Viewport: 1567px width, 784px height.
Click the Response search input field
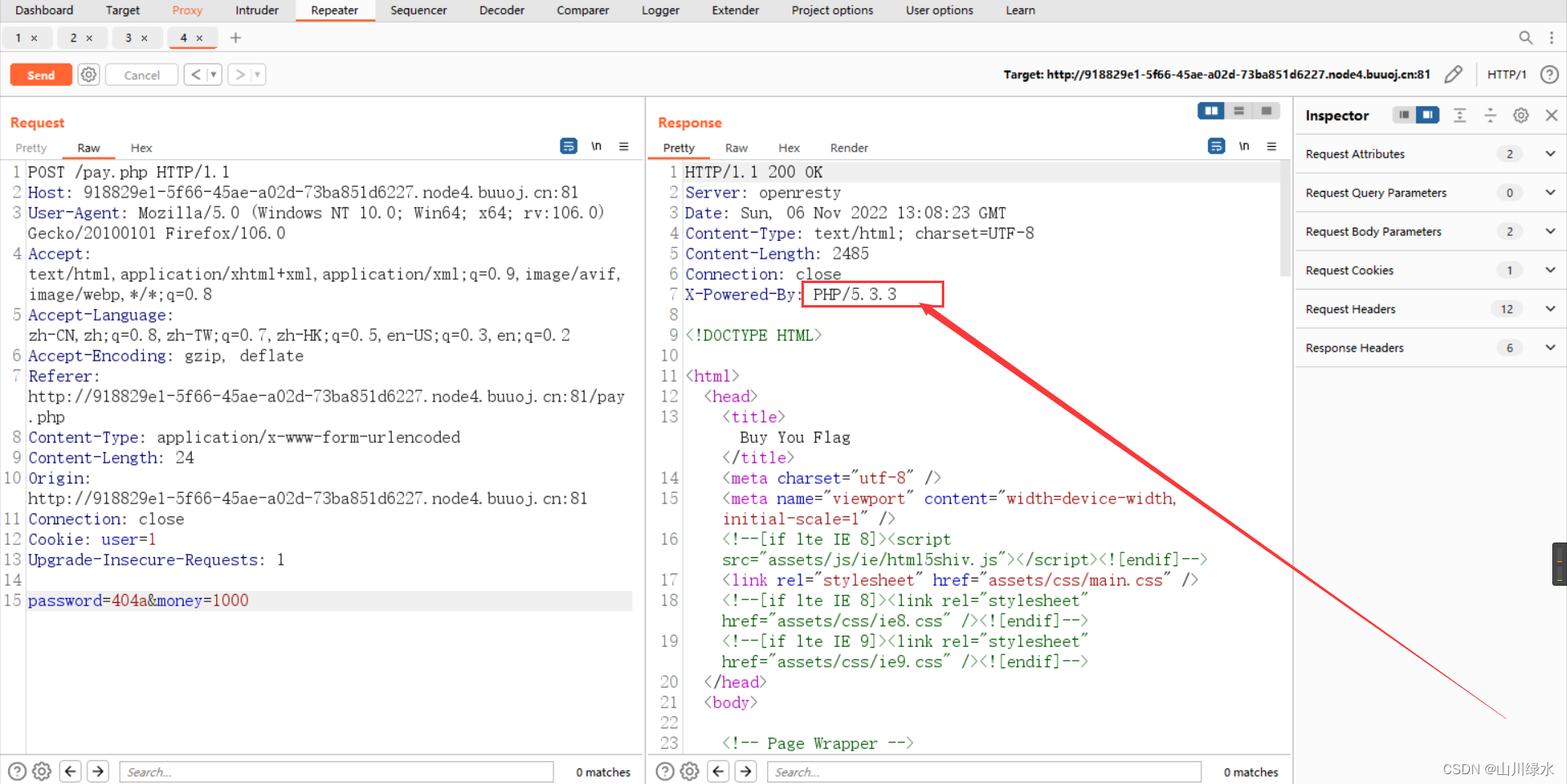(x=983, y=772)
